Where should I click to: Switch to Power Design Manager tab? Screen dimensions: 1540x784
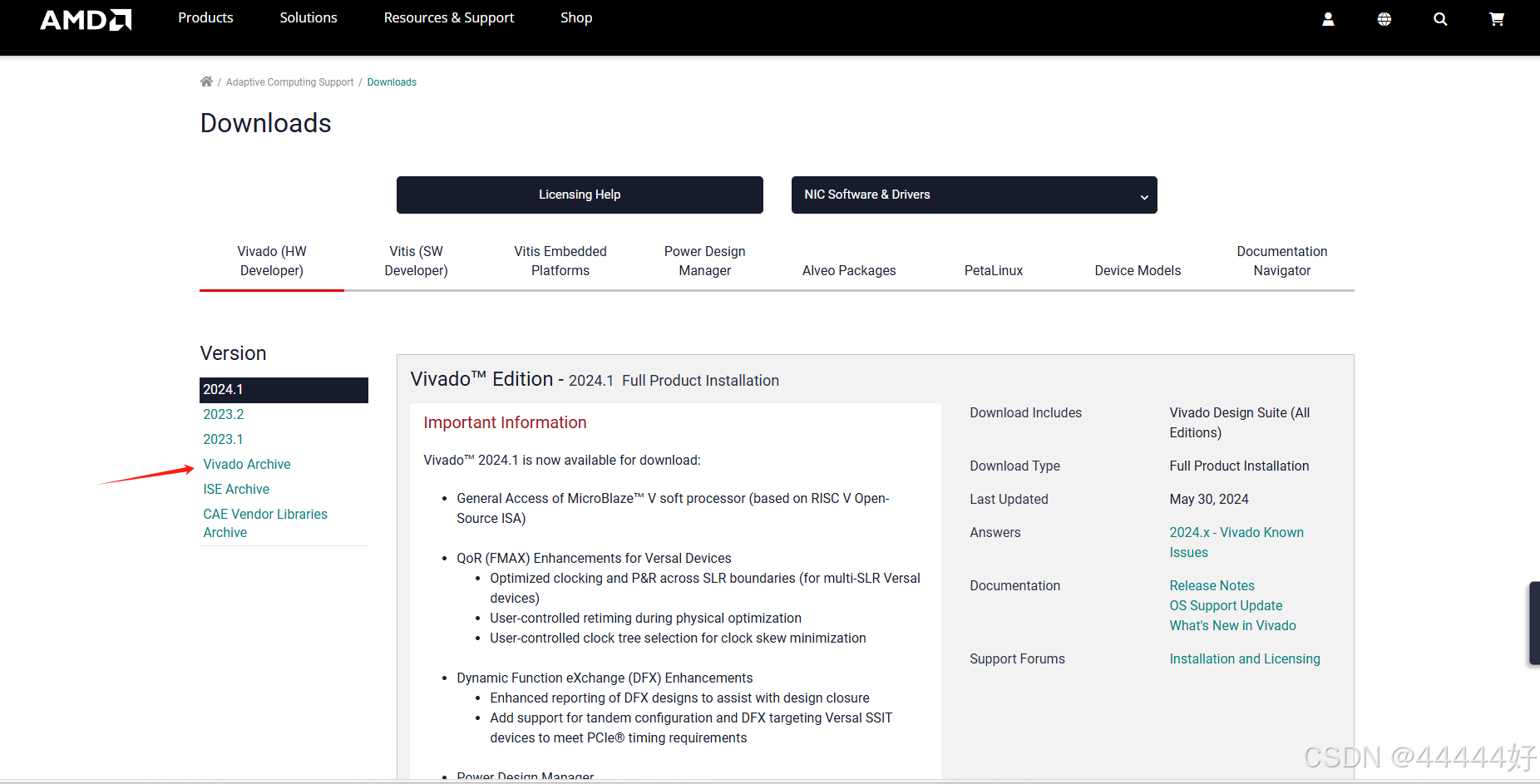tap(705, 261)
